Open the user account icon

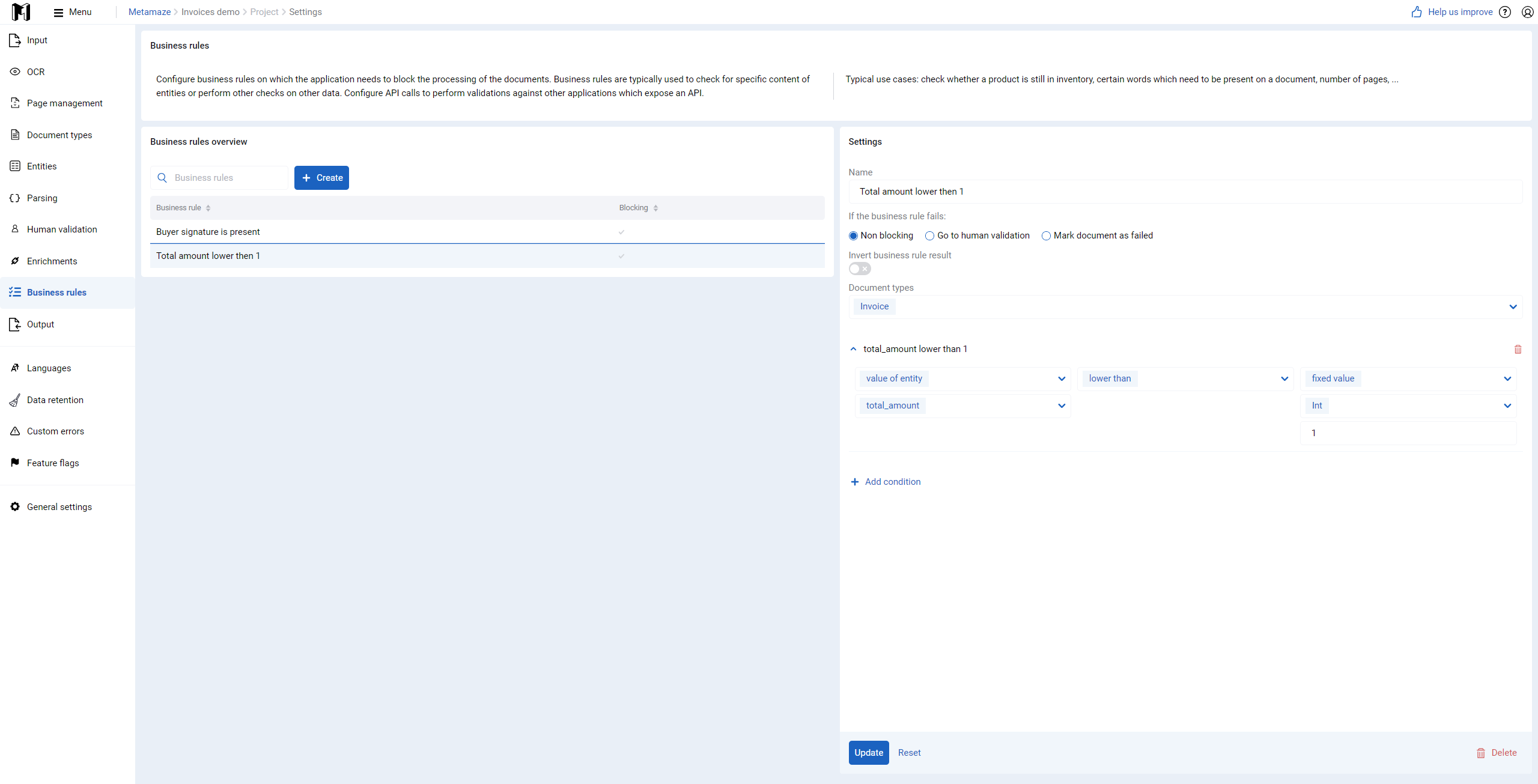point(1528,12)
